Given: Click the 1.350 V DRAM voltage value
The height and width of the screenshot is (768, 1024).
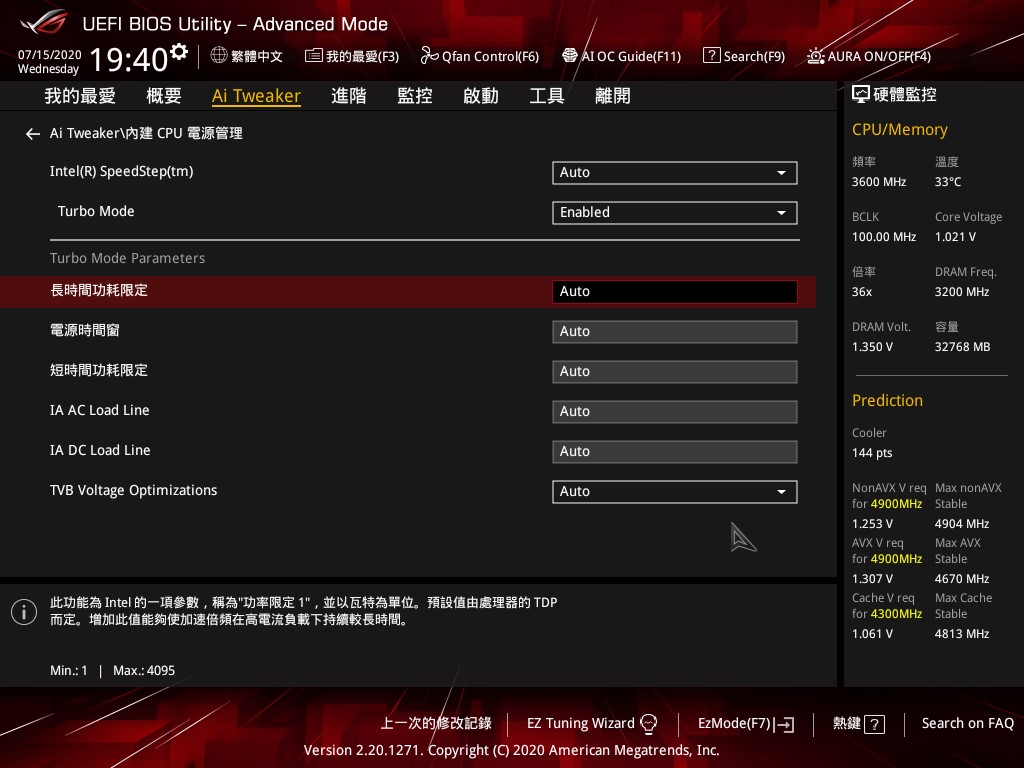Looking at the screenshot, I should [x=872, y=347].
